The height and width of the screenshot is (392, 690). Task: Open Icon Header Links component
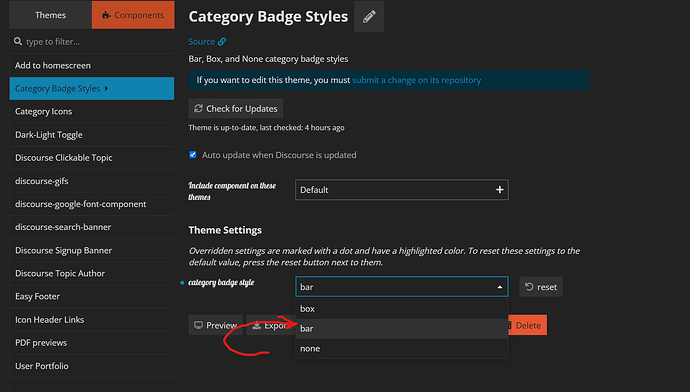click(92, 319)
